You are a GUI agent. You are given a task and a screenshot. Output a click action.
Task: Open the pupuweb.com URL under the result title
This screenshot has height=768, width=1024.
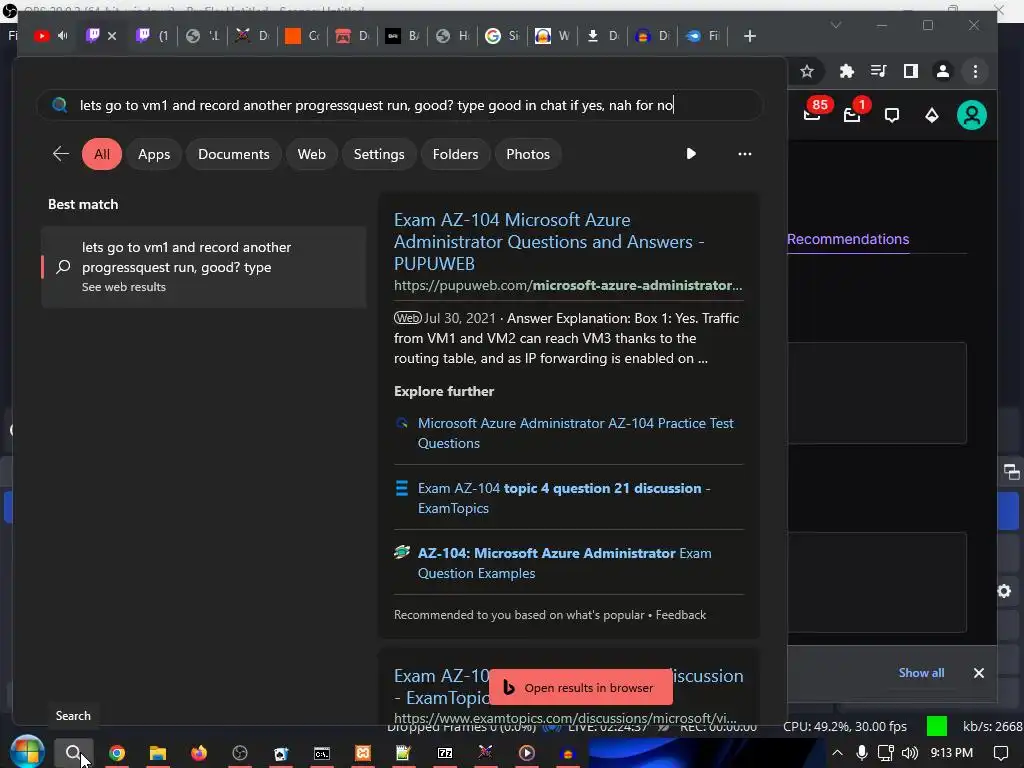[x=568, y=285]
